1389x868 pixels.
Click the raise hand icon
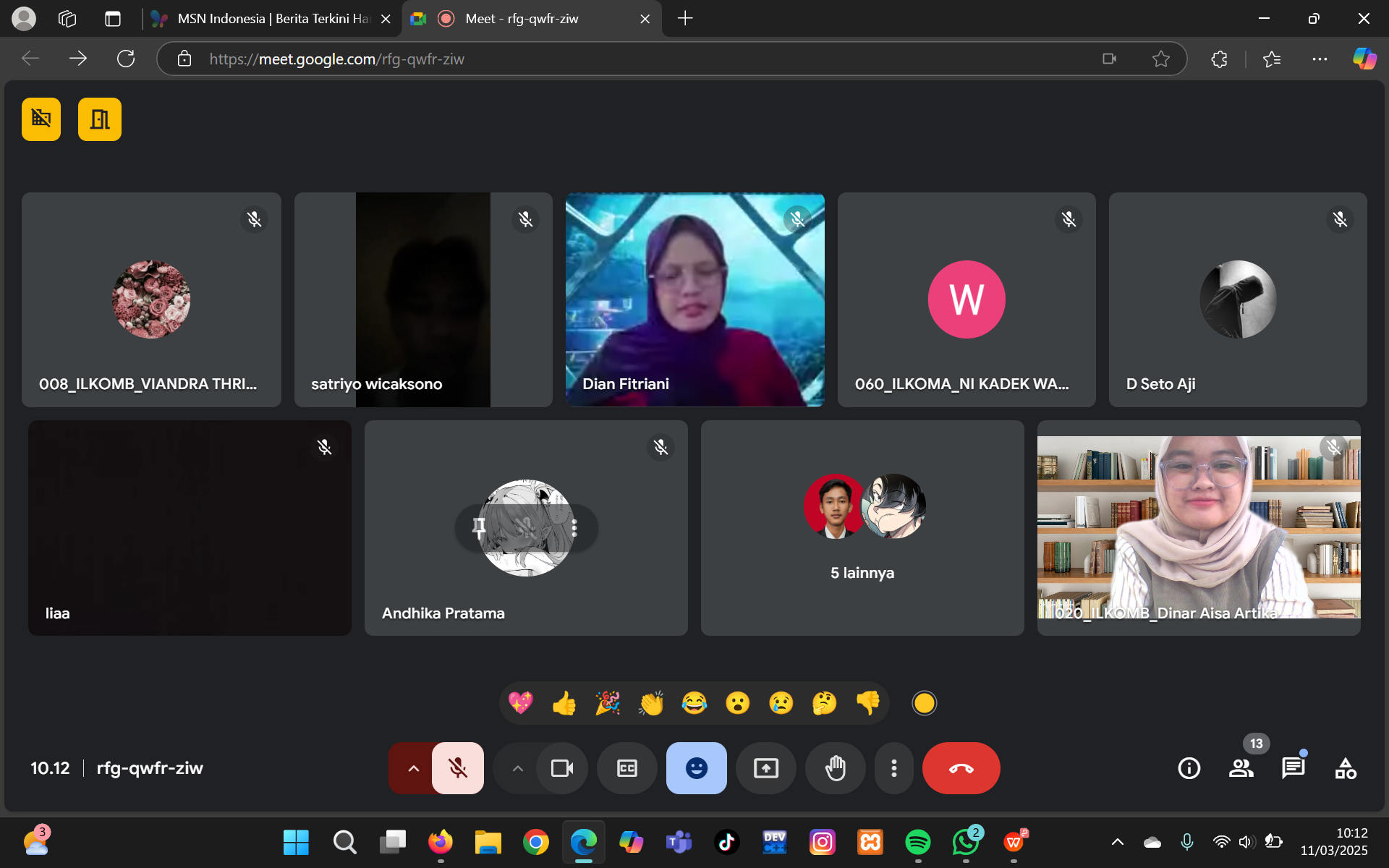(x=836, y=768)
